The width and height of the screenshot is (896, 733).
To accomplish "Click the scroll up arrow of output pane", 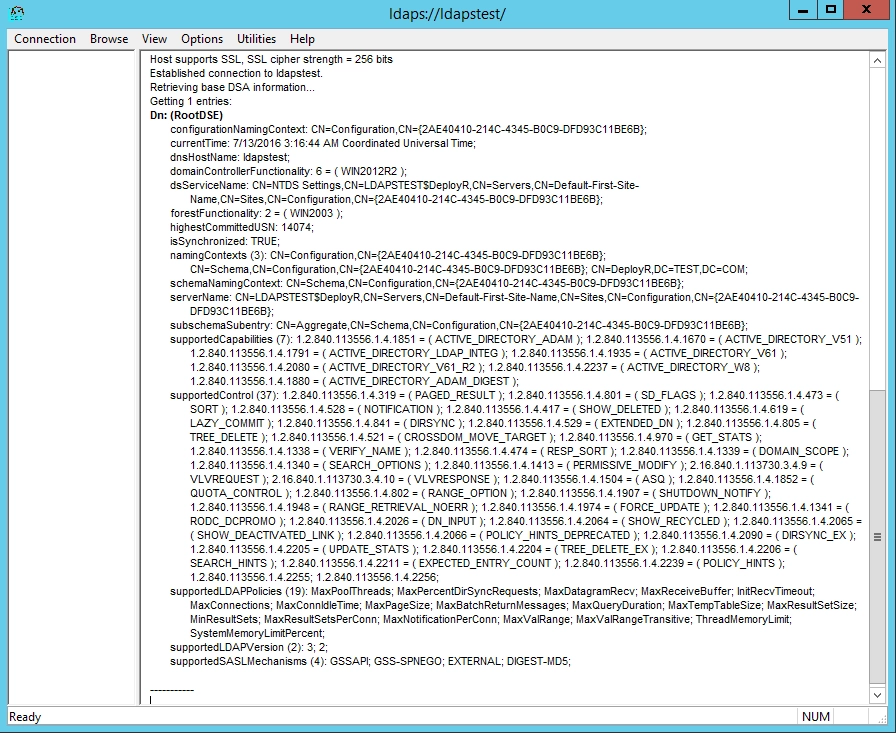I will [877, 60].
